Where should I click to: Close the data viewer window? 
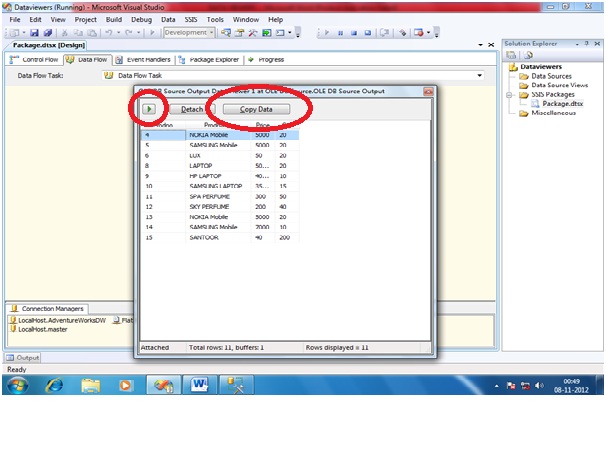click(x=428, y=91)
